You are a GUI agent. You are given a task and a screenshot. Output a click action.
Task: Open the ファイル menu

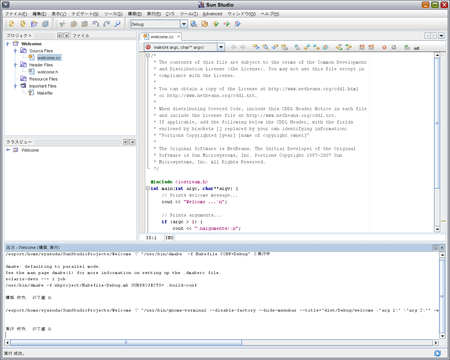coord(16,14)
